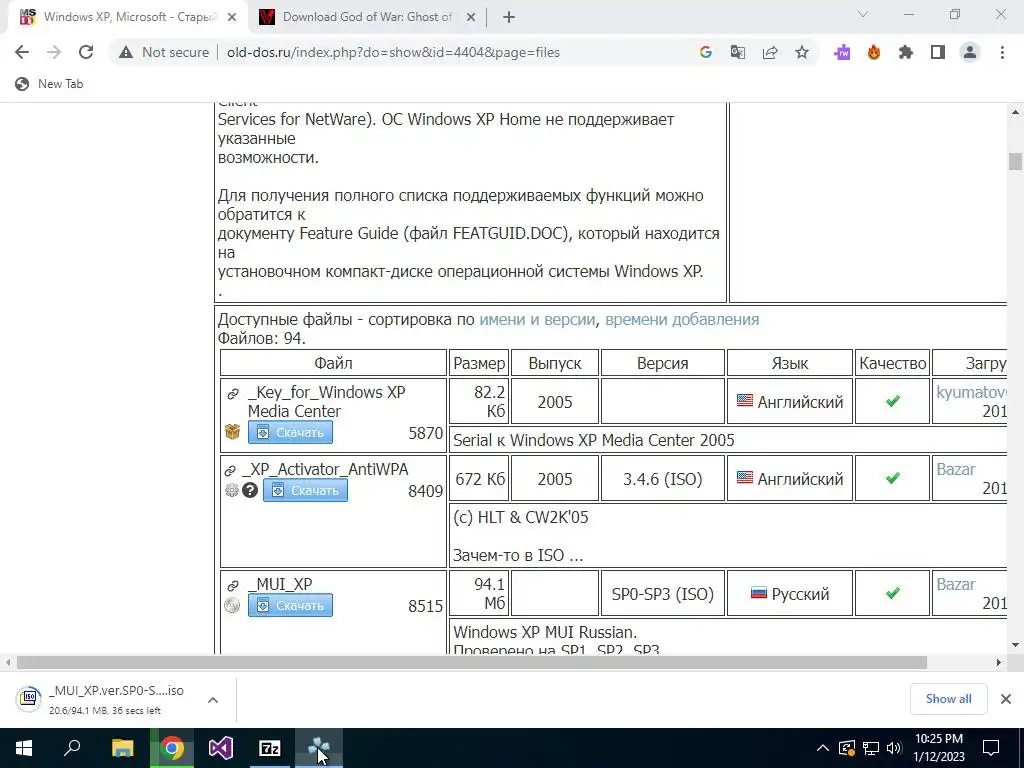Image resolution: width=1024 pixels, height=768 pixels.
Task: Download the _Key_for_Windows XP Media Center file
Action: click(x=290, y=432)
